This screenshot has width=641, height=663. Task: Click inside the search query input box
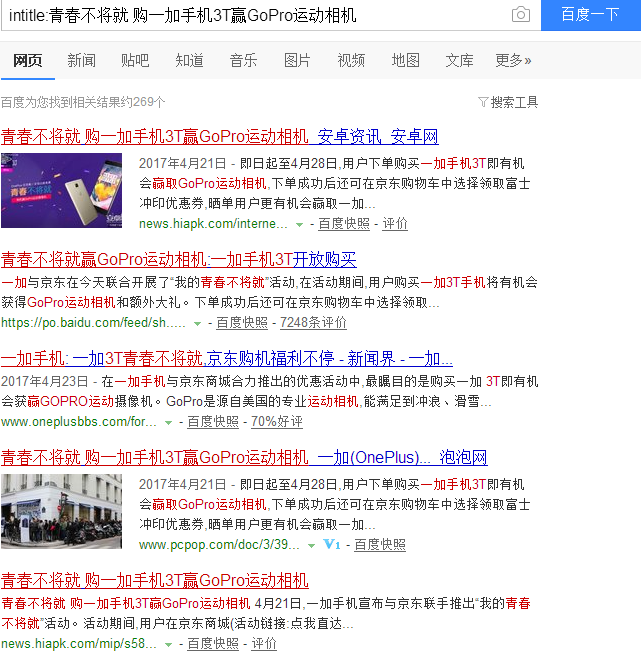click(x=254, y=15)
